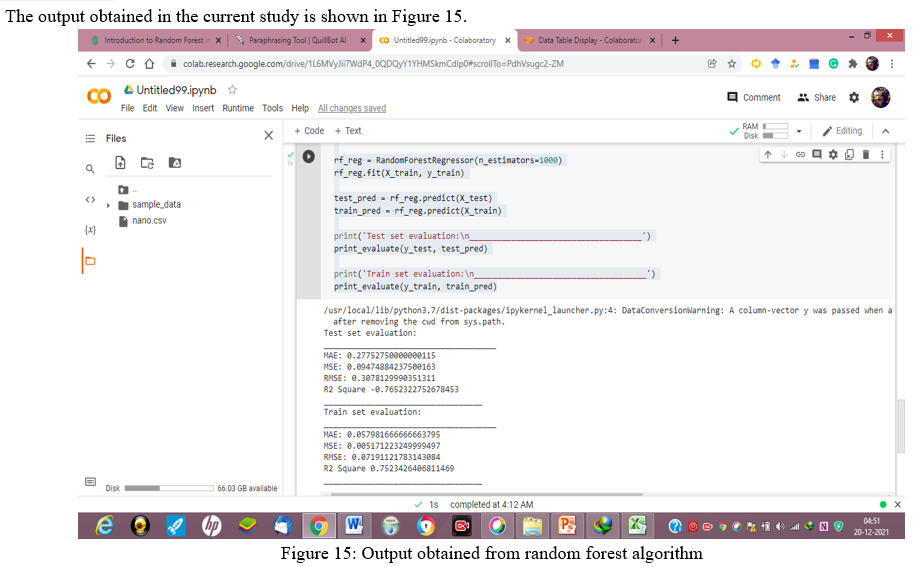Open the Edit menu
Viewport: 921px width, 567px height.
[150, 108]
